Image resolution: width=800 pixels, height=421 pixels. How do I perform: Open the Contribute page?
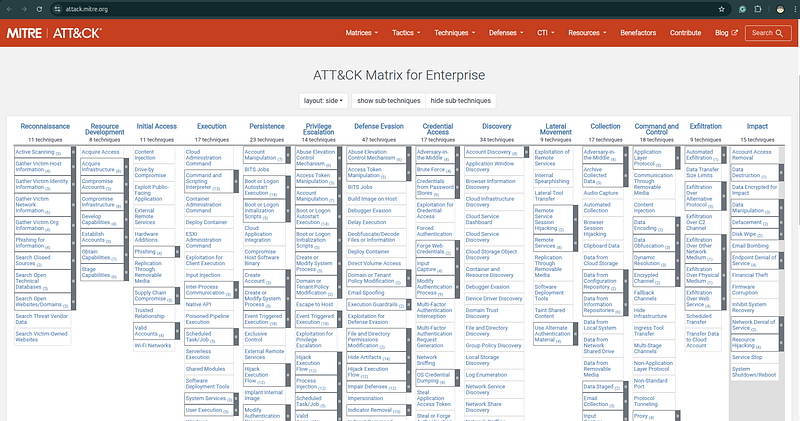[x=685, y=33]
